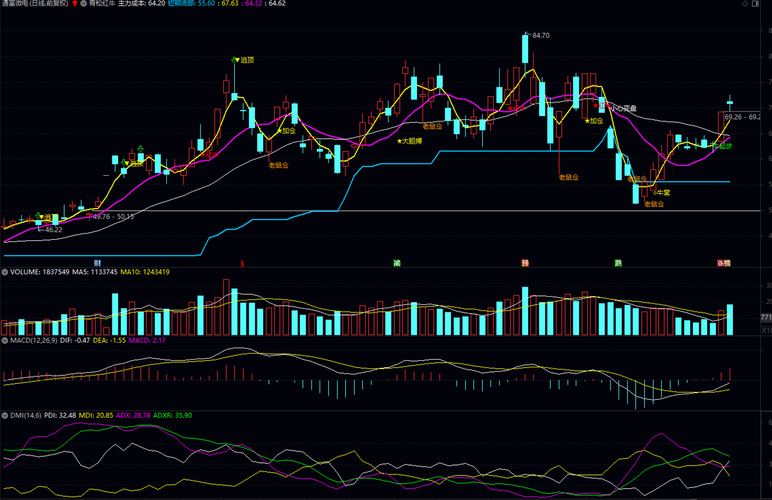Click the blue 财 event marker
772x500 pixels.
[x=97, y=263]
